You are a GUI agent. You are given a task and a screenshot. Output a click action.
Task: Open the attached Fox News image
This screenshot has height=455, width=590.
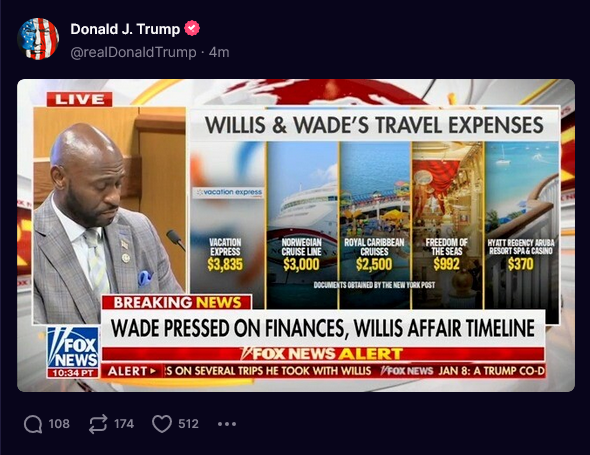pyautogui.click(x=296, y=235)
